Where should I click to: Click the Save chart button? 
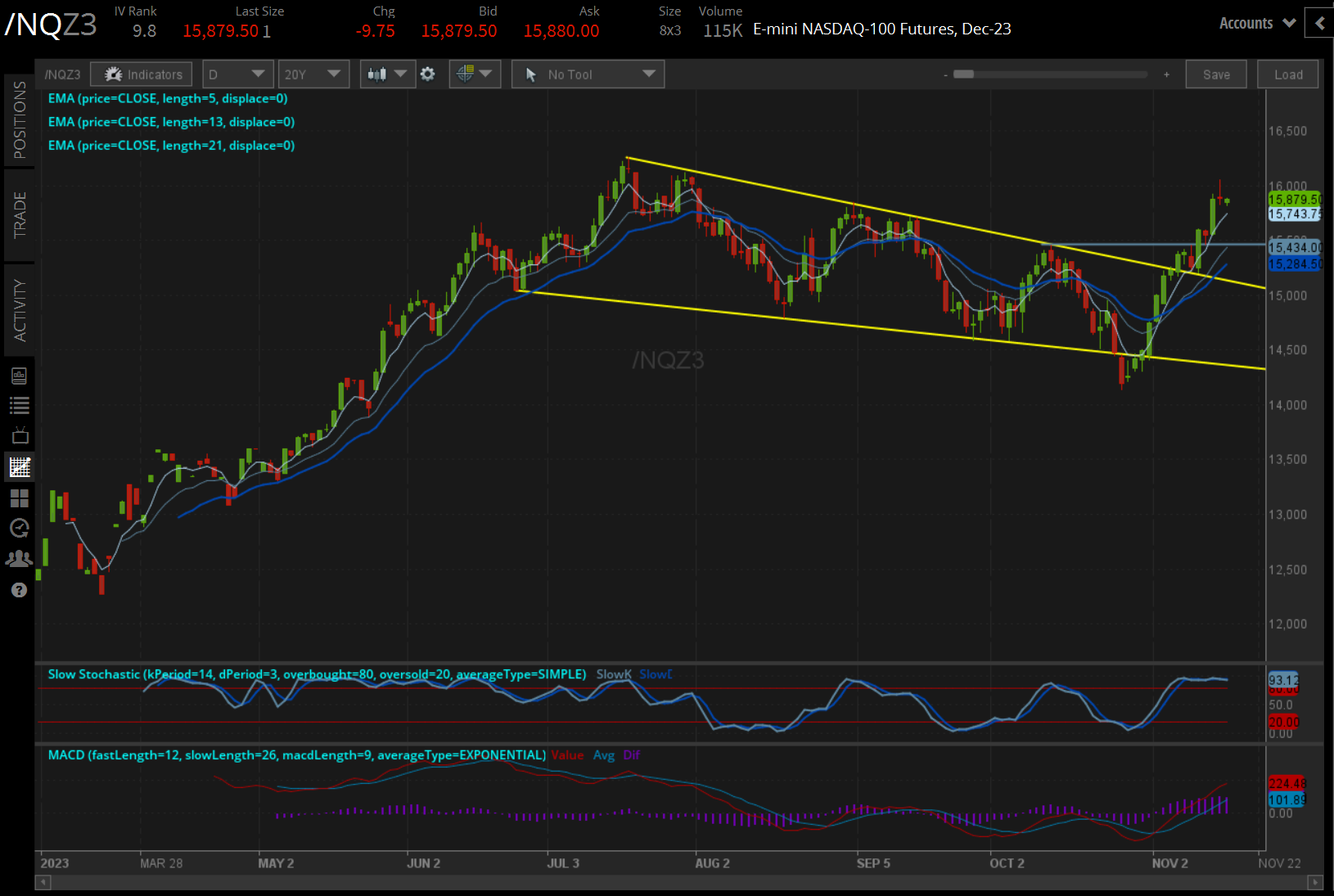click(x=1215, y=74)
